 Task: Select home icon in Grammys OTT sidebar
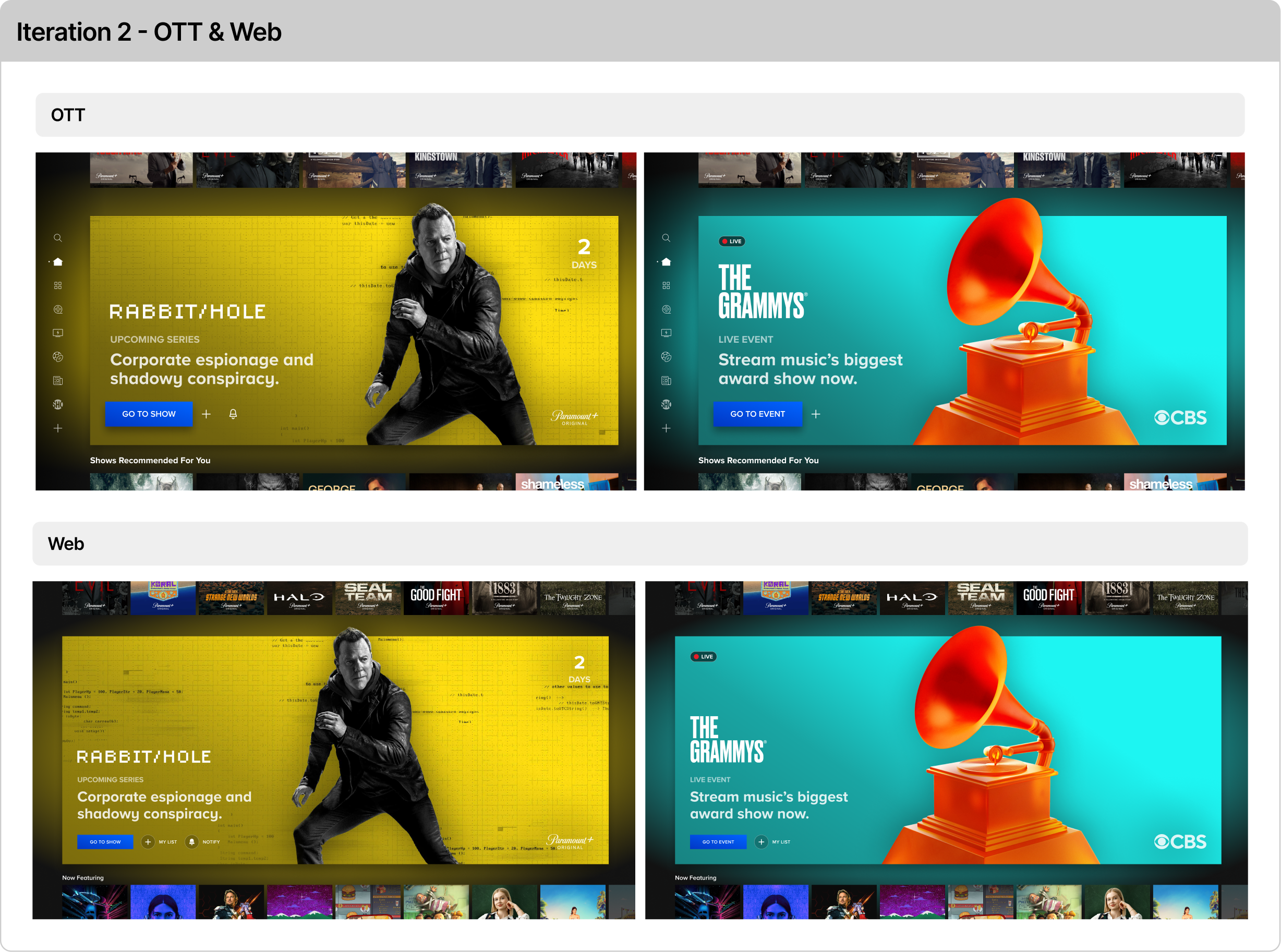[666, 262]
